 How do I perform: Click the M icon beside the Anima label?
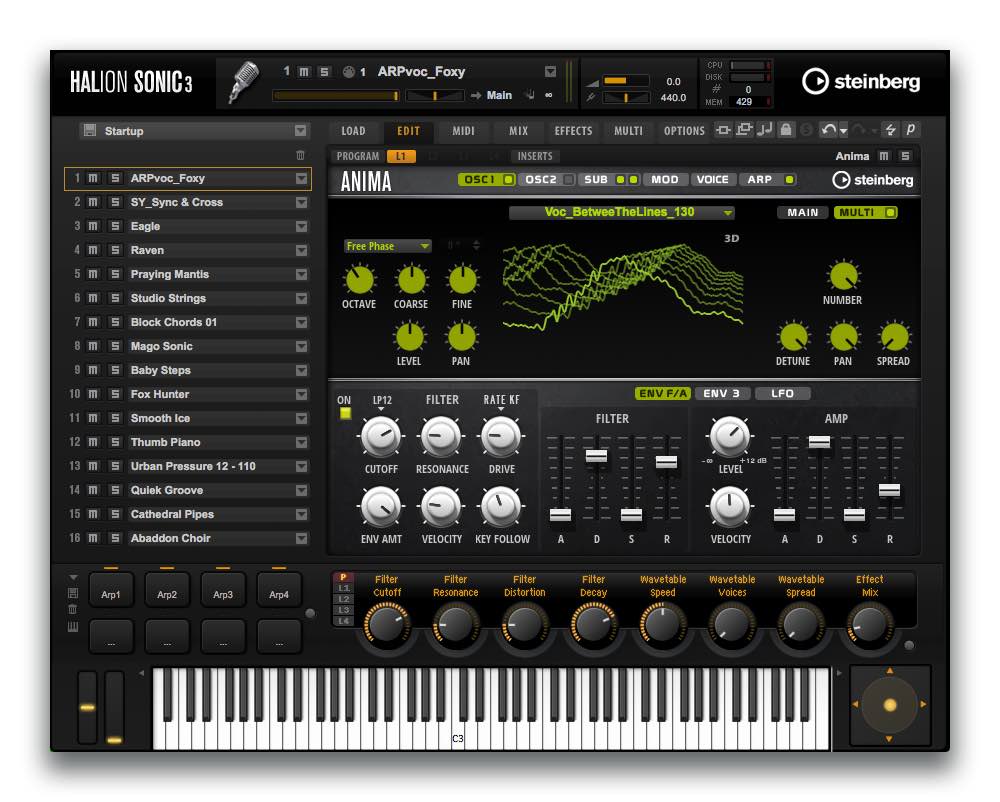pyautogui.click(x=884, y=156)
